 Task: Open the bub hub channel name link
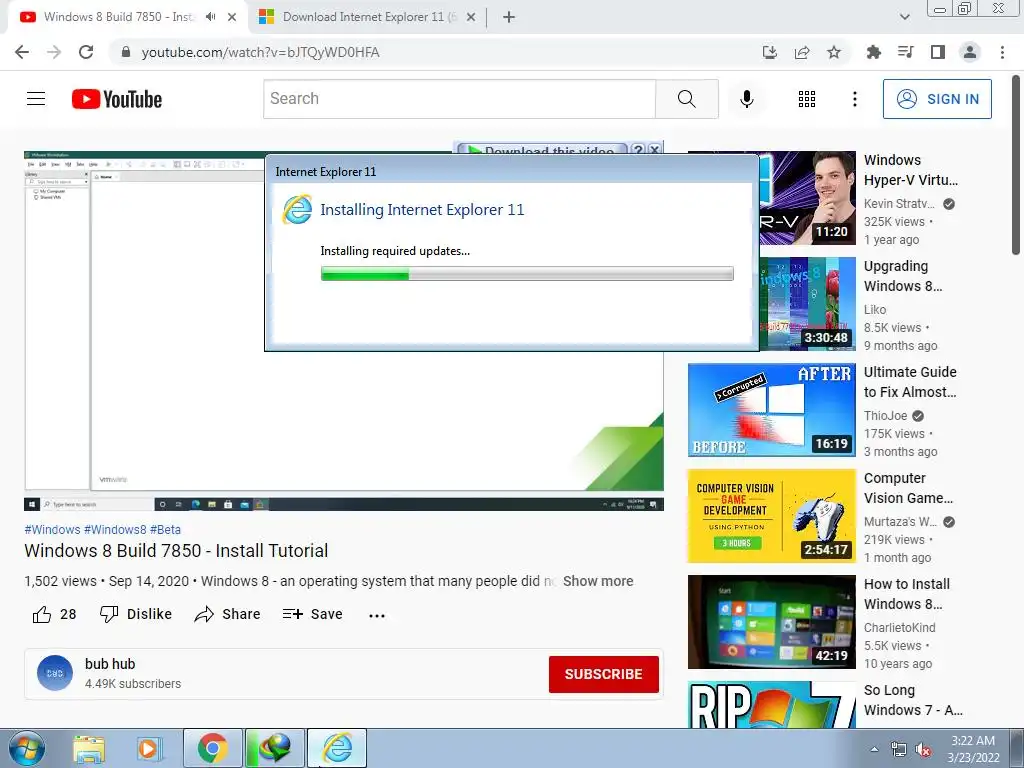click(110, 664)
